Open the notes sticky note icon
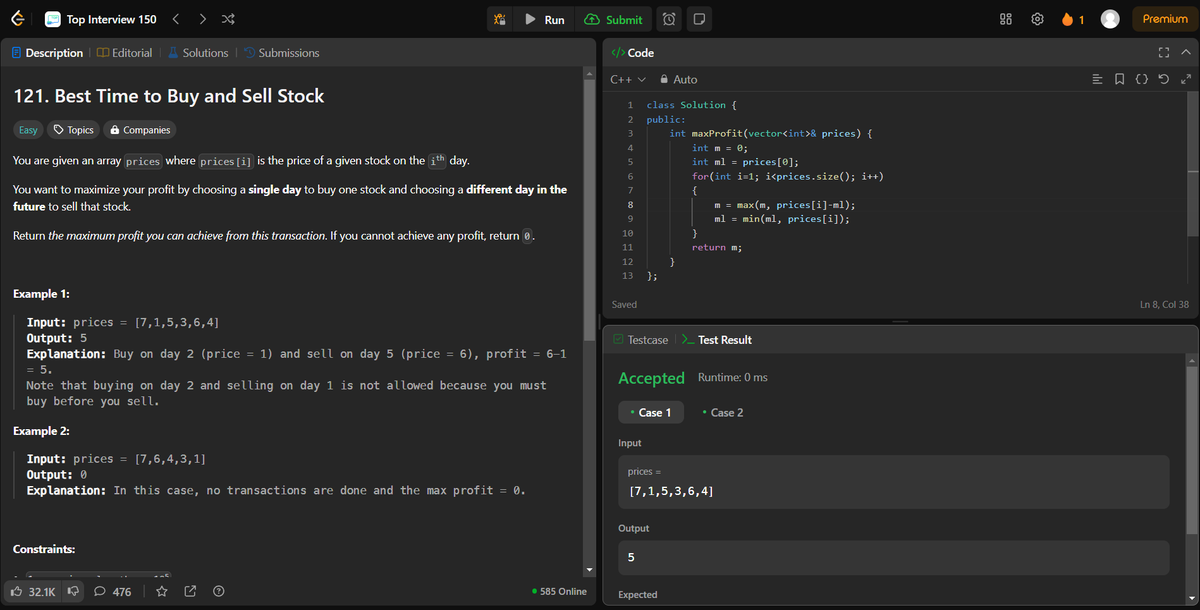The height and width of the screenshot is (610, 1200). click(698, 19)
